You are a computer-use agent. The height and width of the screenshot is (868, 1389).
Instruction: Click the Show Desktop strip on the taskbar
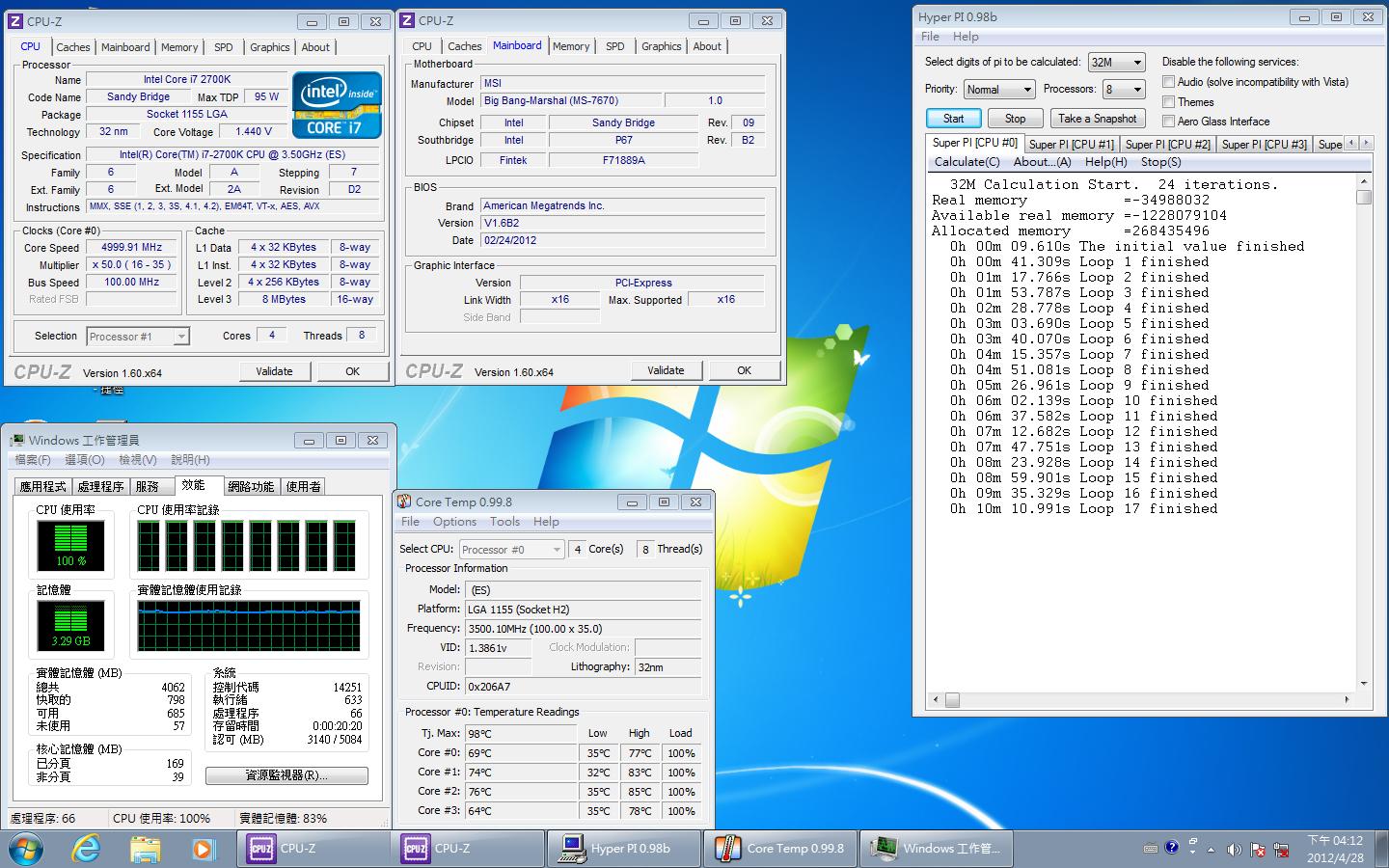[x=1383, y=849]
